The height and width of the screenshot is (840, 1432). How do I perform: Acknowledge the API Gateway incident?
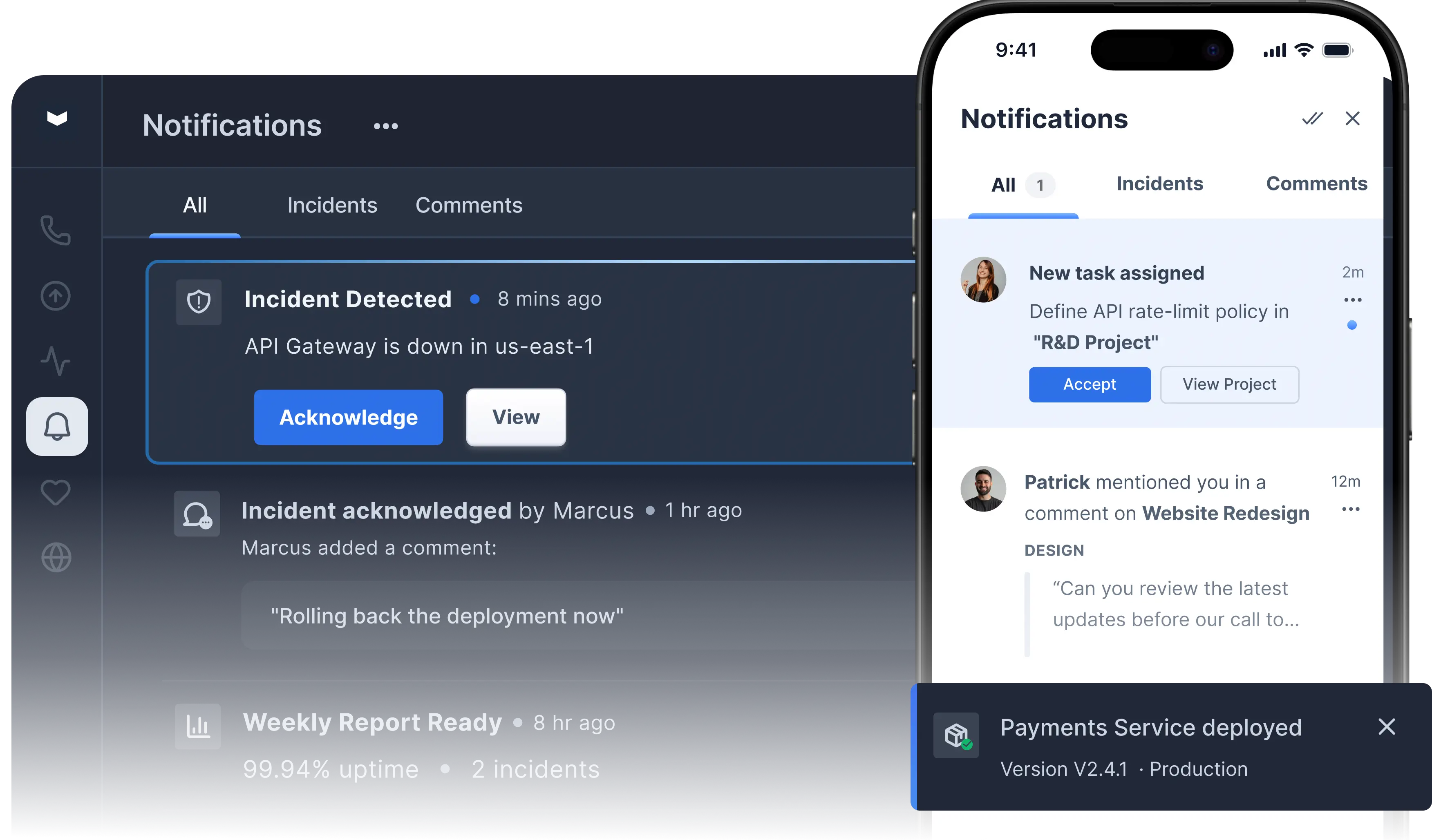[348, 417]
